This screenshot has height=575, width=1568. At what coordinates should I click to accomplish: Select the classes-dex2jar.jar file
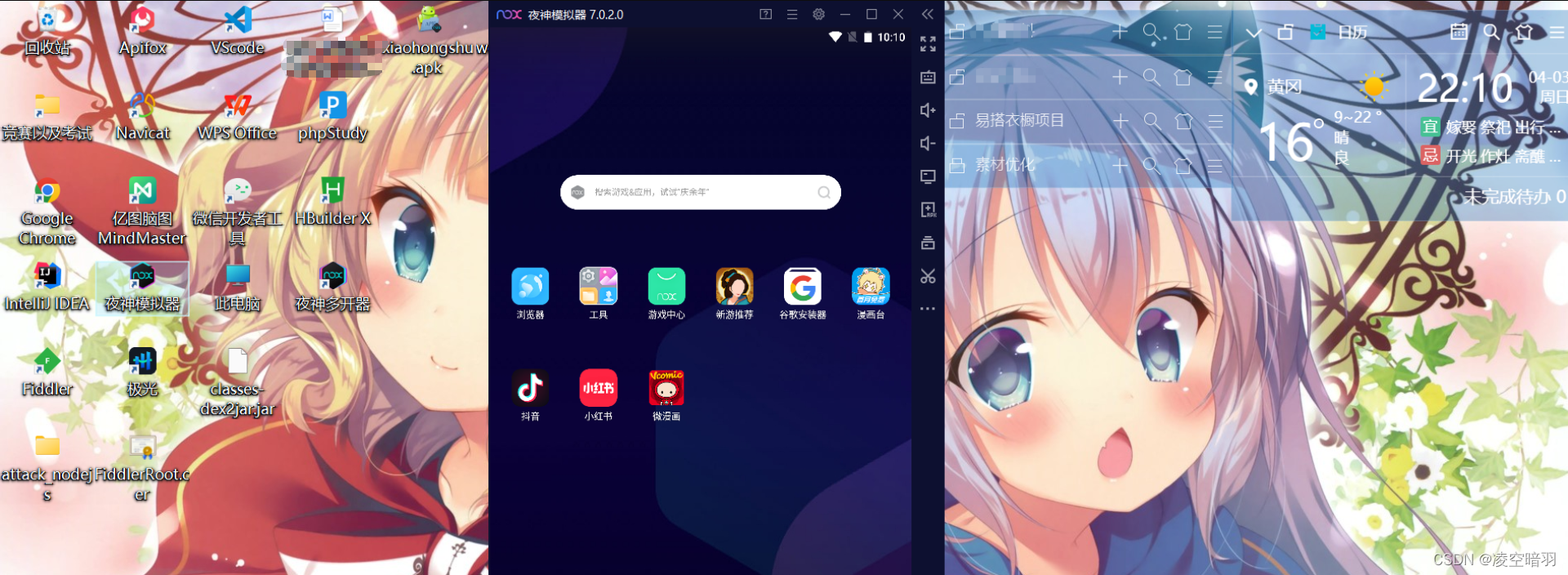tap(238, 382)
